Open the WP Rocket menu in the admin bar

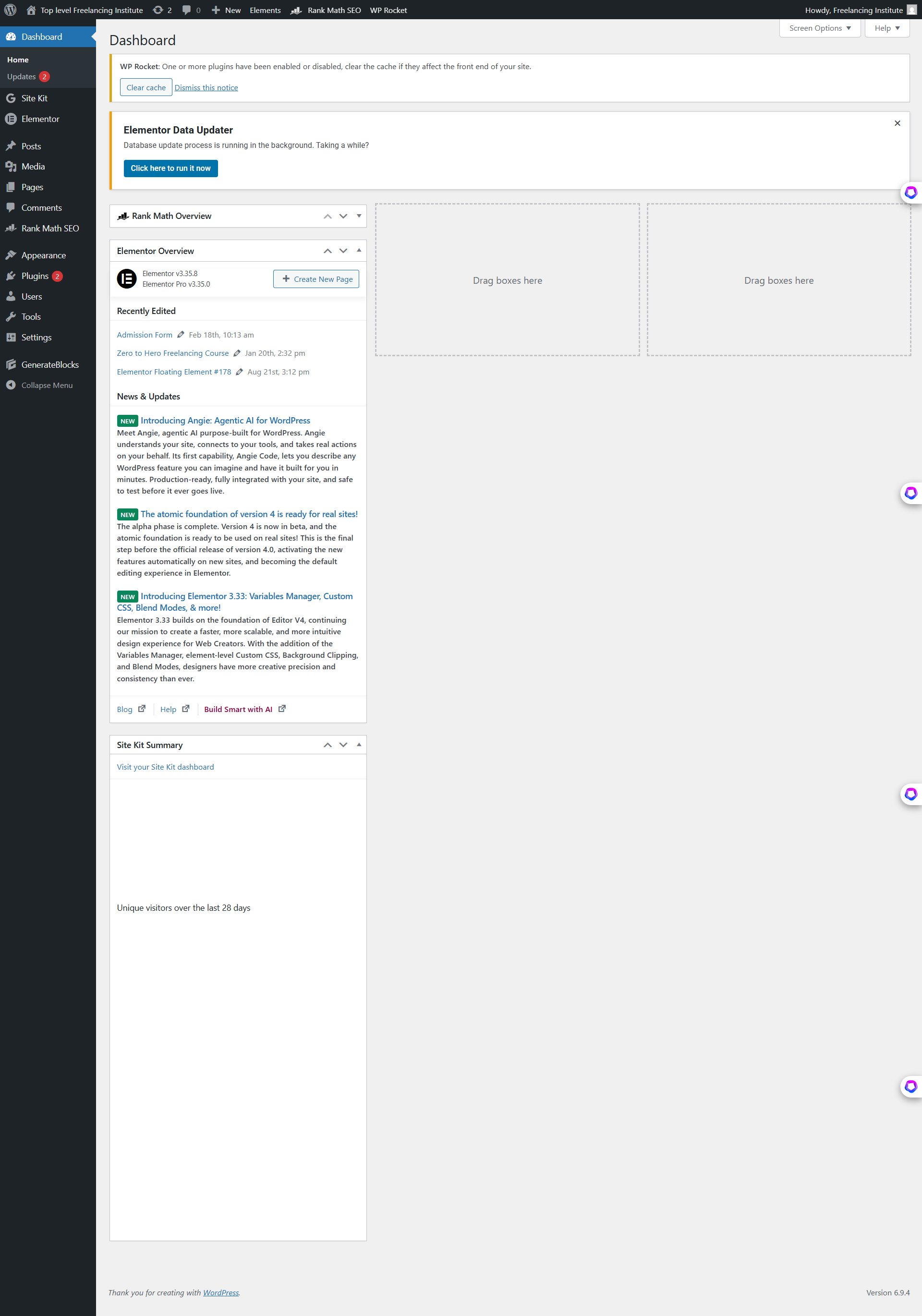click(389, 10)
